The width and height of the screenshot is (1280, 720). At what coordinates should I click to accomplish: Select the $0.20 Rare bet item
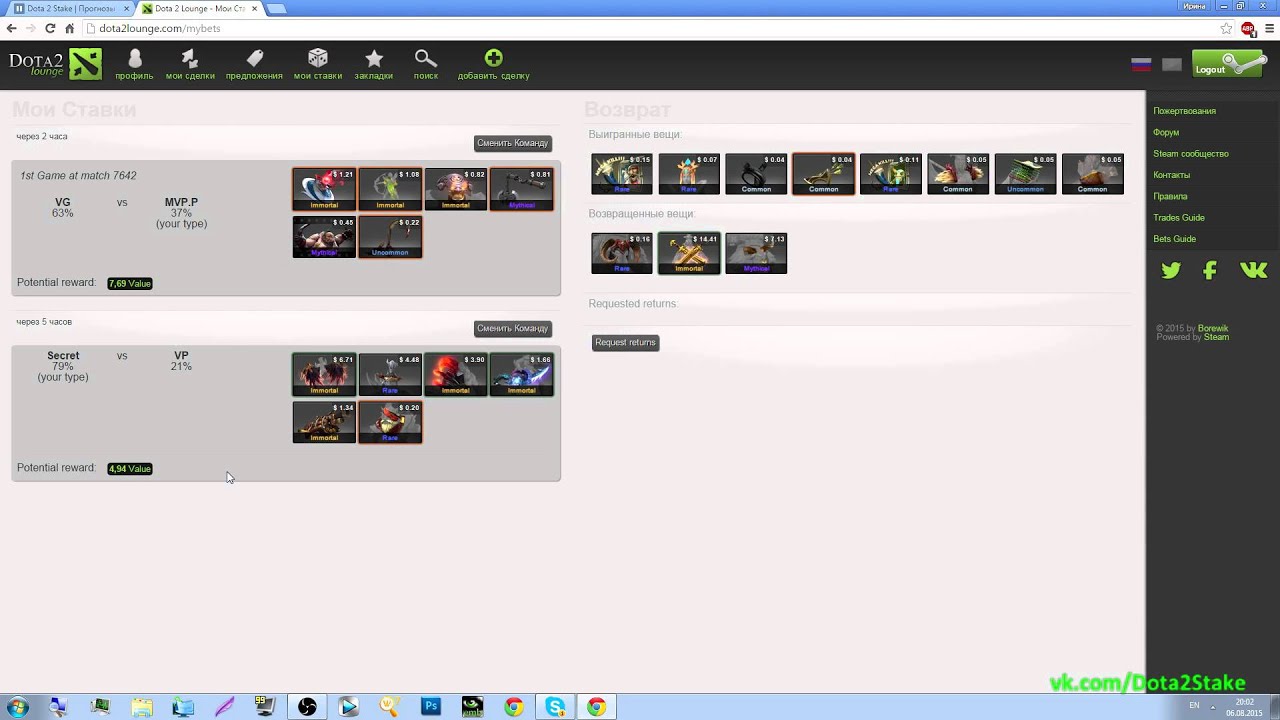[x=390, y=422]
